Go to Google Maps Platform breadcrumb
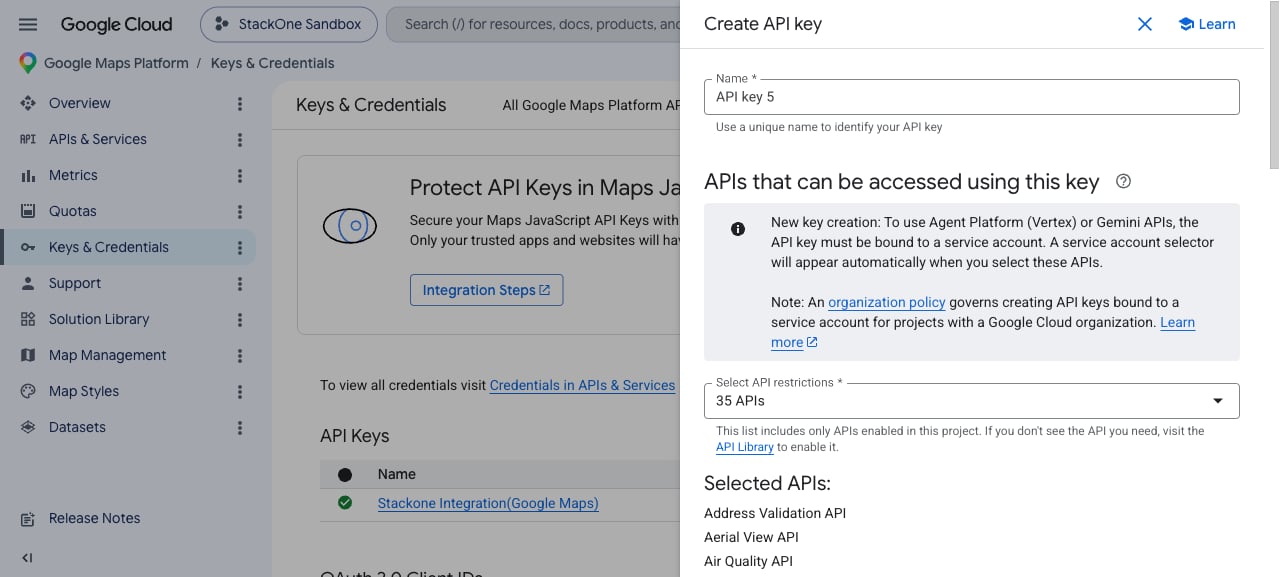 tap(116, 63)
